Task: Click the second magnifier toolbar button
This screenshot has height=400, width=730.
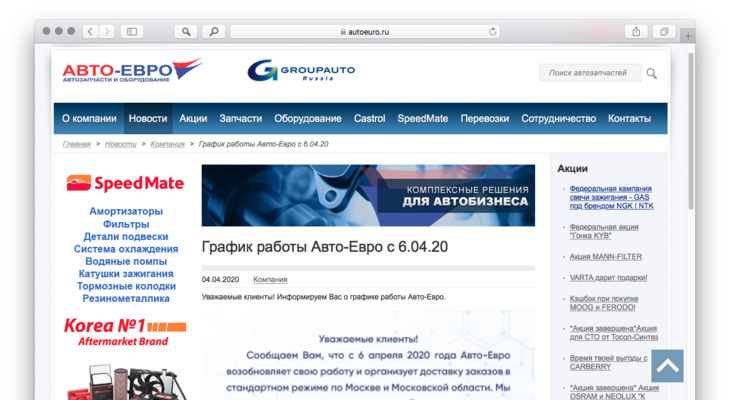Action: click(214, 31)
